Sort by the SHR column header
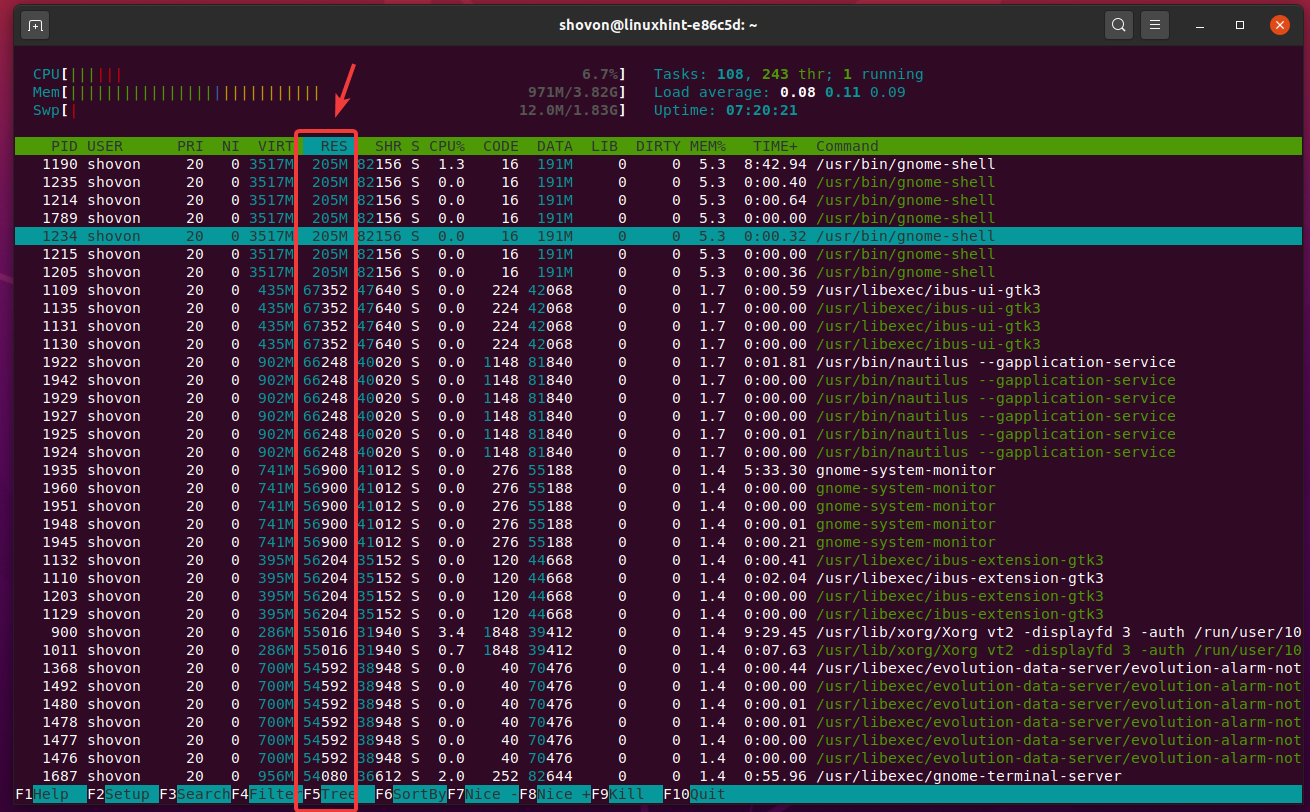 point(388,146)
